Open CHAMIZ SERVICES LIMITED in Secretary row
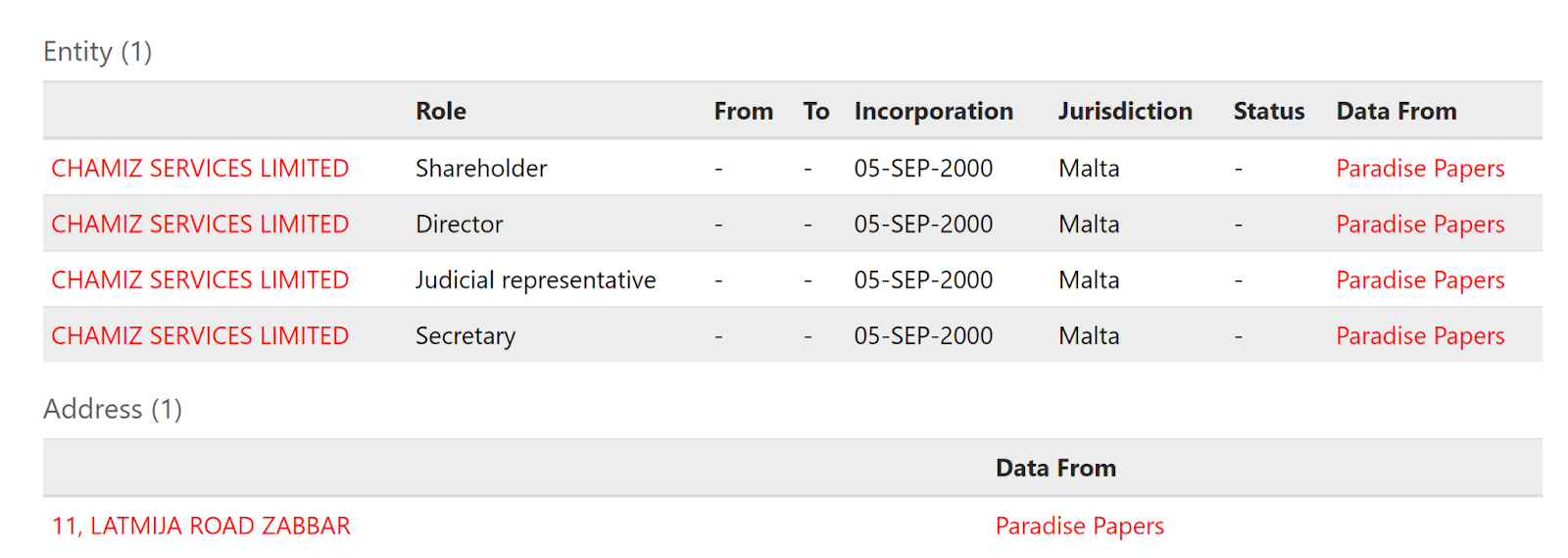Screen dimensions: 1568x558 200,335
